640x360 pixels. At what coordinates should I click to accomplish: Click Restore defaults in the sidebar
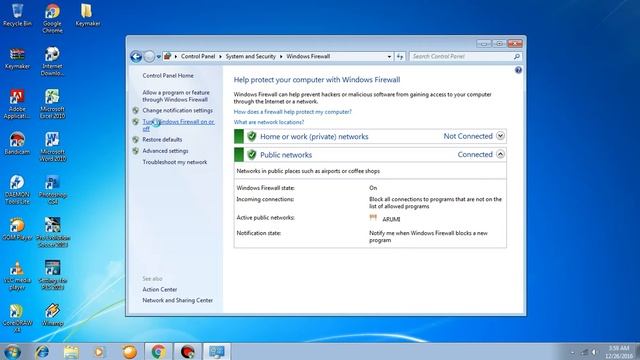pos(162,140)
